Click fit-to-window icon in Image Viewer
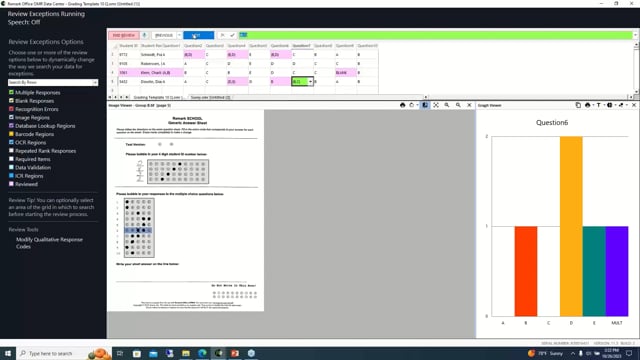Viewport: 640px width, 360px height. (436, 105)
